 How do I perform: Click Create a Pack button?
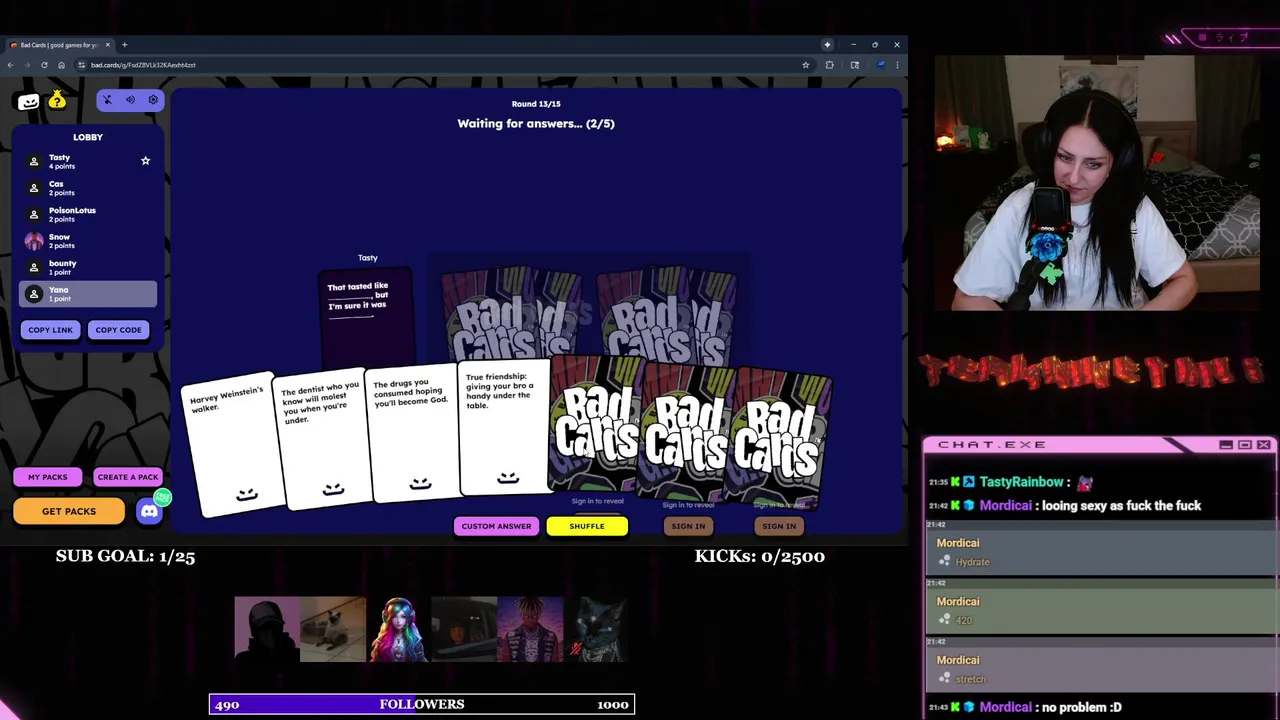[128, 477]
